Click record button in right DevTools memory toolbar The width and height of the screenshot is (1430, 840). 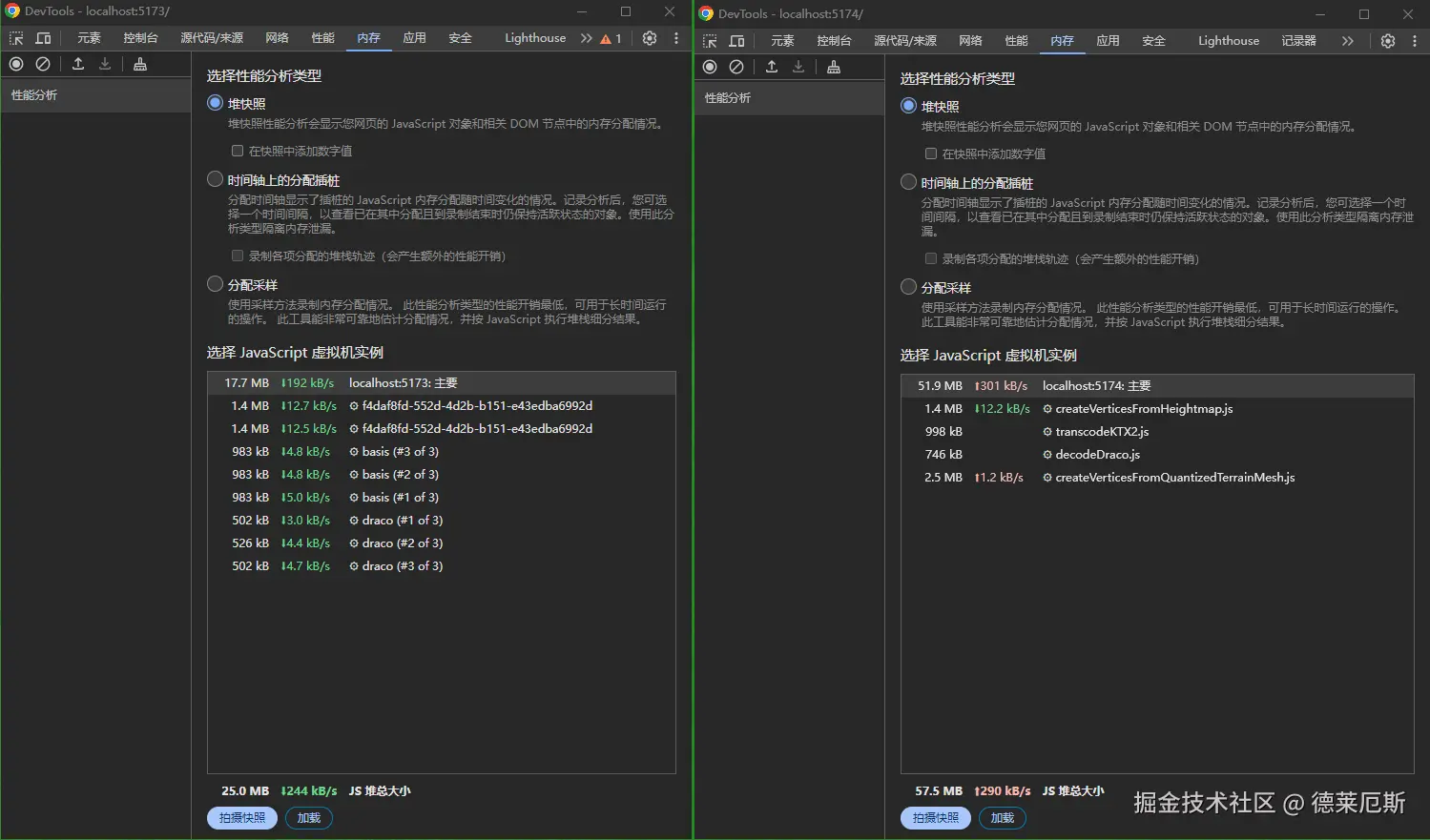(x=710, y=67)
